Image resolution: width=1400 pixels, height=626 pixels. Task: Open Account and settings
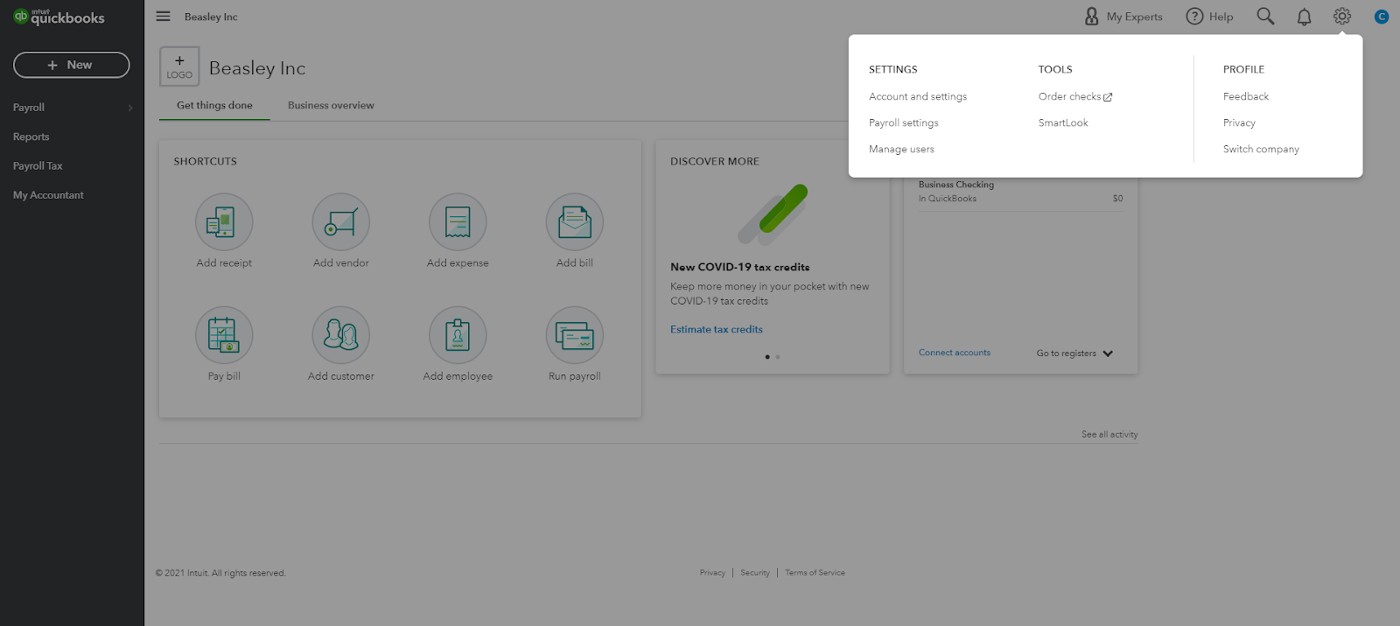pos(918,97)
